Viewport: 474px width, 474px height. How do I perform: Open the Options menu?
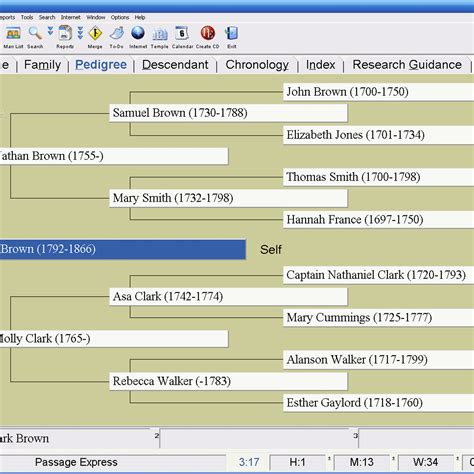point(120,17)
